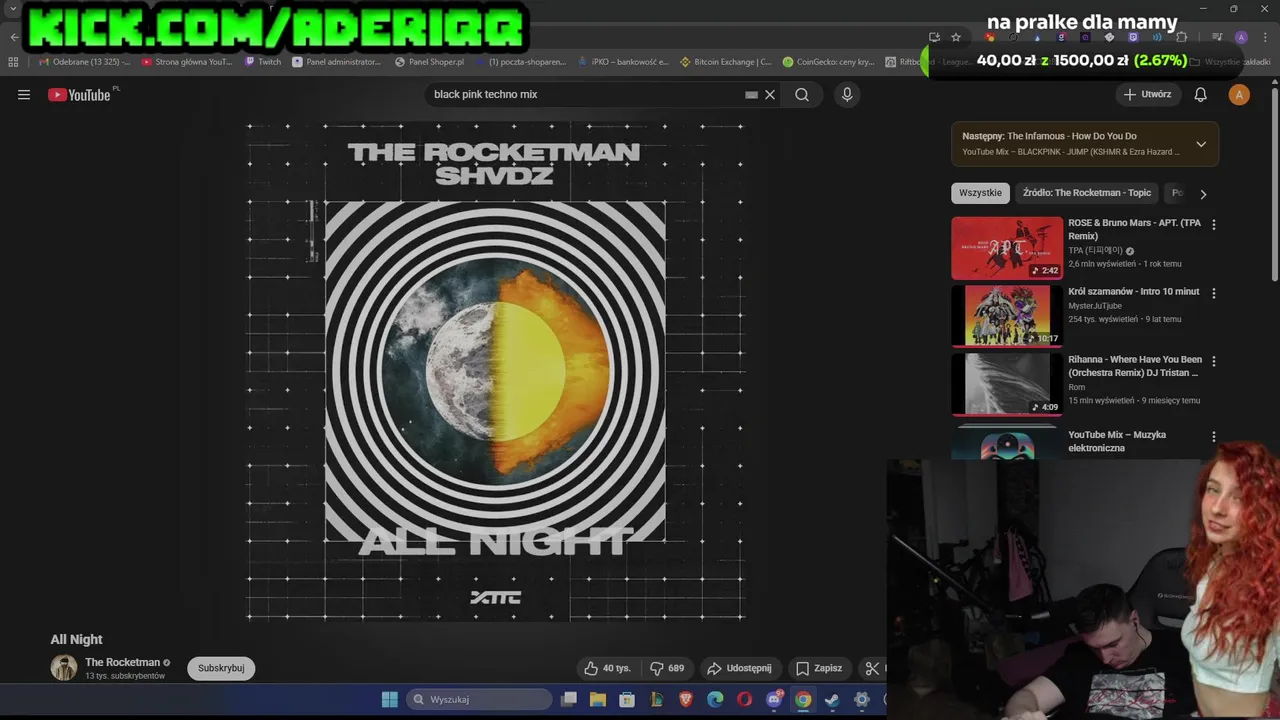Click the Utwórz create button
1280x720 pixels.
(x=1146, y=95)
